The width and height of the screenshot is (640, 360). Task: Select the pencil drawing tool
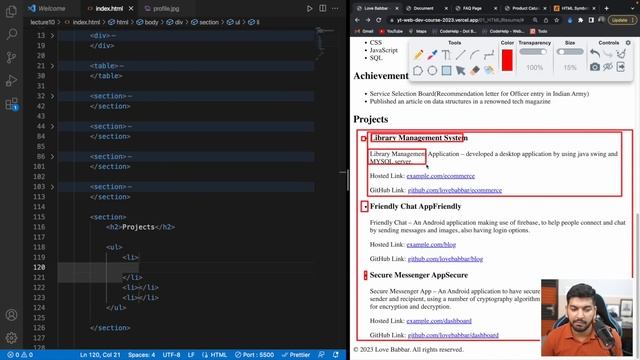tap(418, 55)
